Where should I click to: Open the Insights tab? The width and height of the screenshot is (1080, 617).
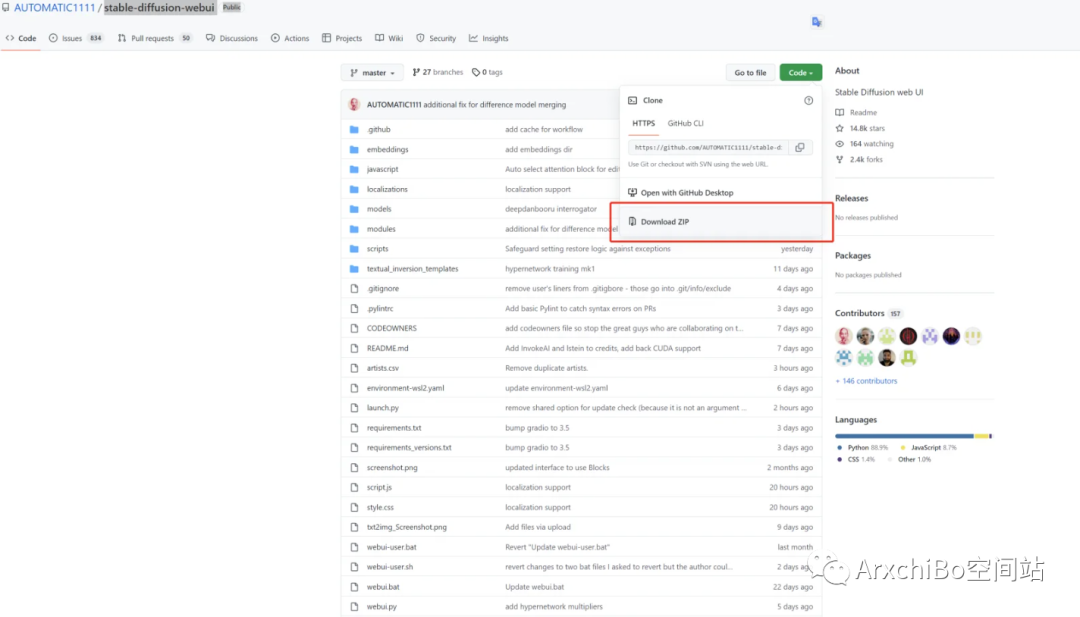pos(488,39)
